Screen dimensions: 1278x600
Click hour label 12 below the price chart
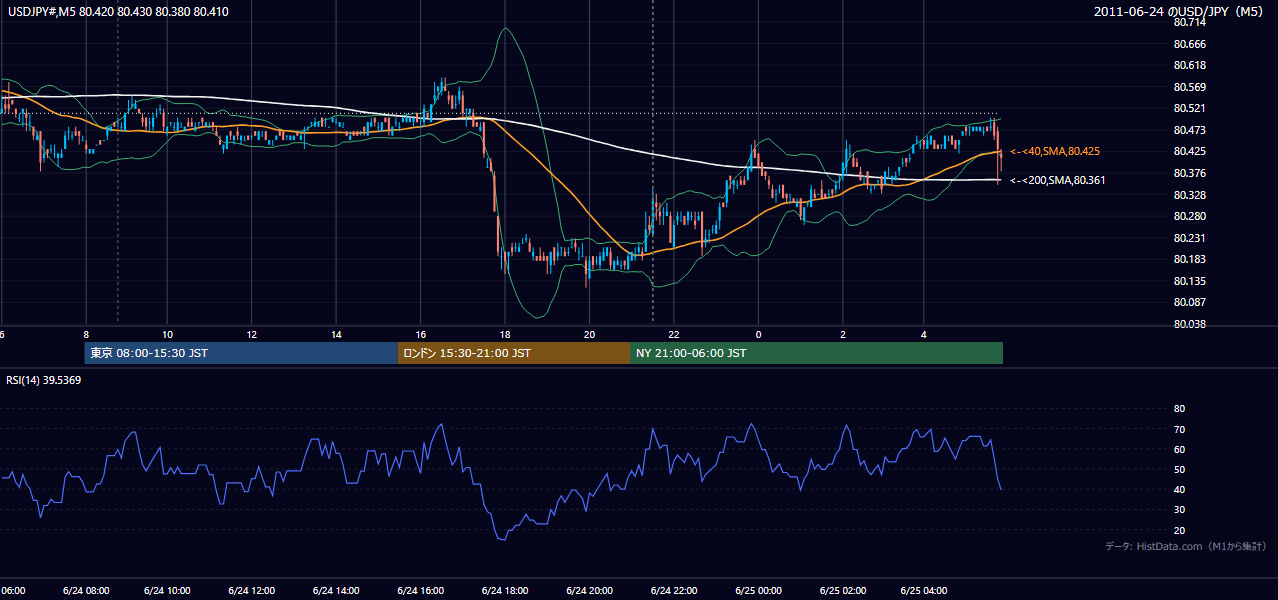click(x=252, y=334)
